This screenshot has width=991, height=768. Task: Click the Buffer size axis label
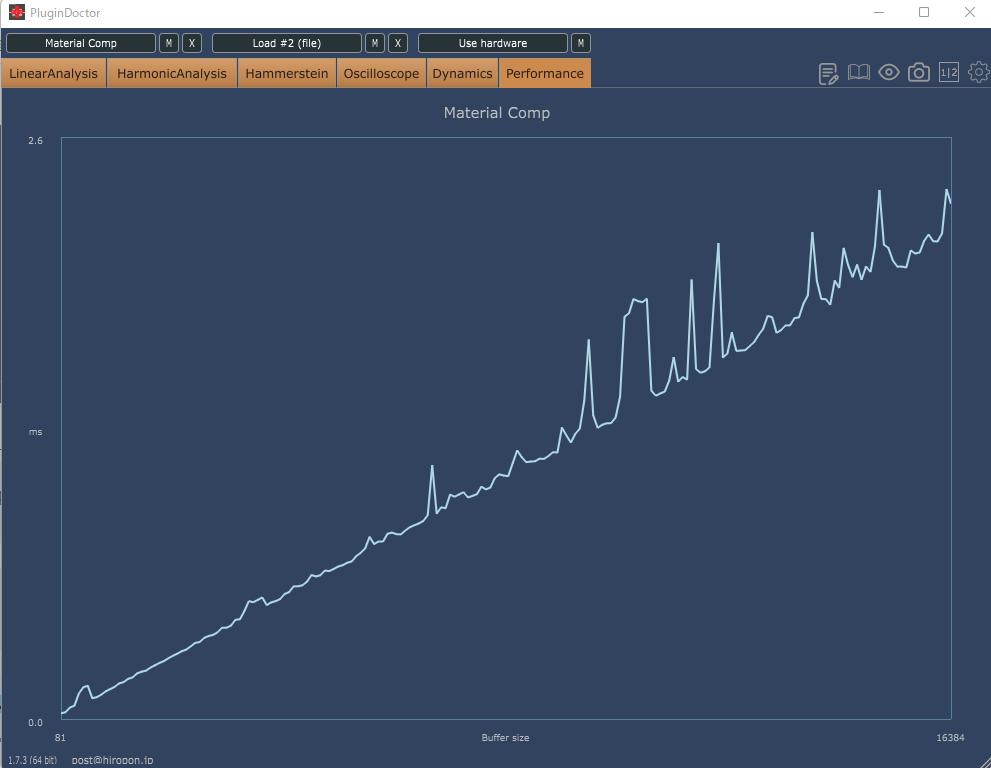(506, 738)
